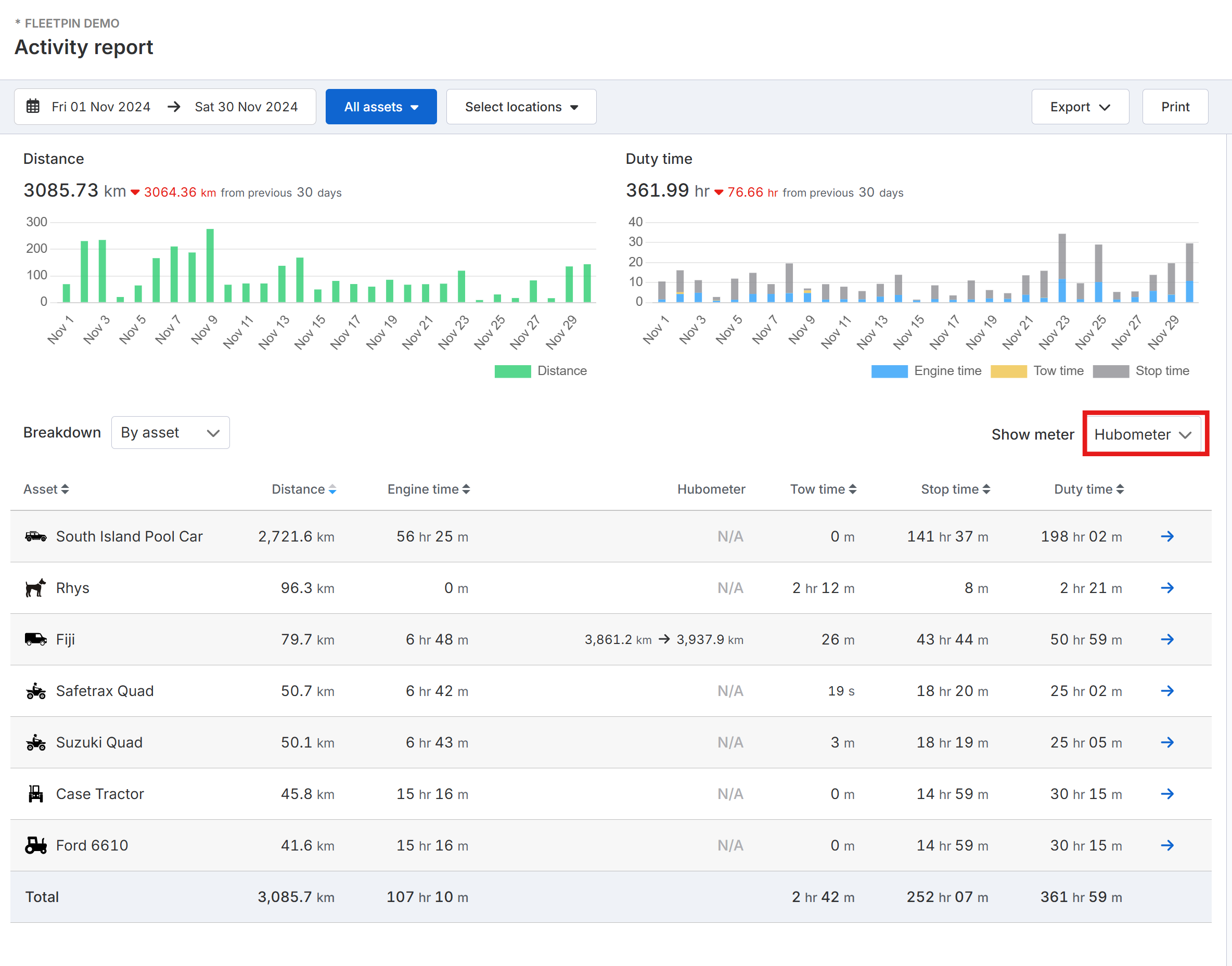This screenshot has width=1232, height=966.
Task: Click Fiji stop time 43 hr 44 m
Action: pos(952,640)
